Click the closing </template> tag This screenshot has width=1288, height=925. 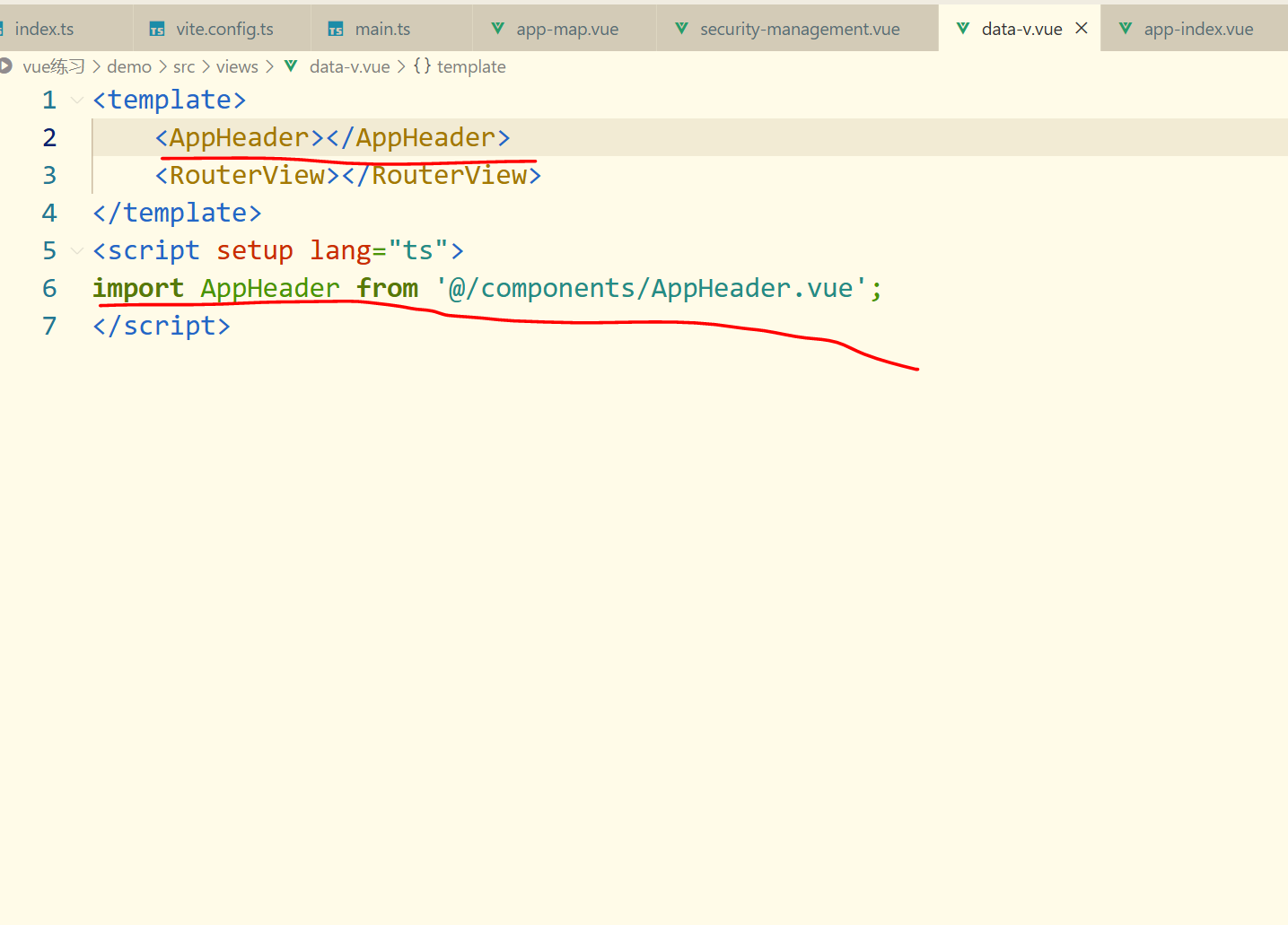coord(177,213)
